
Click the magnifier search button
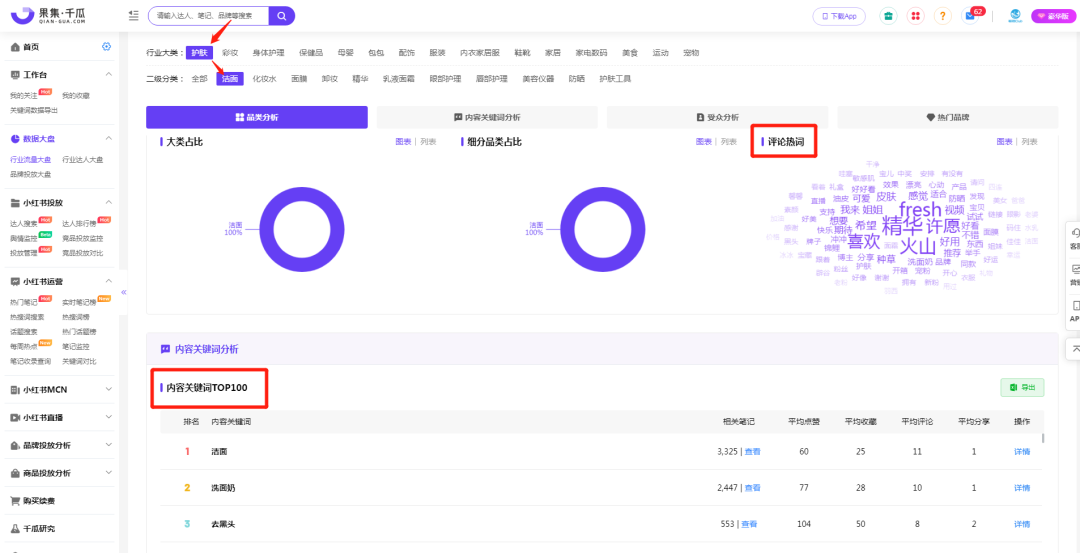pyautogui.click(x=282, y=16)
